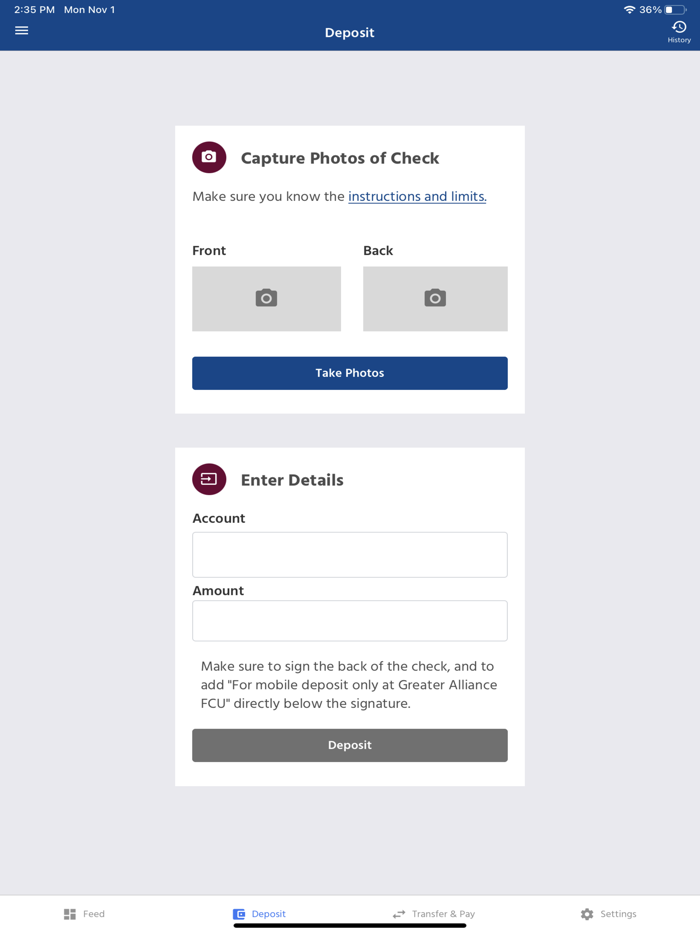Switch to the Feed tab
Viewport: 700px width, 934px height.
tap(85, 914)
